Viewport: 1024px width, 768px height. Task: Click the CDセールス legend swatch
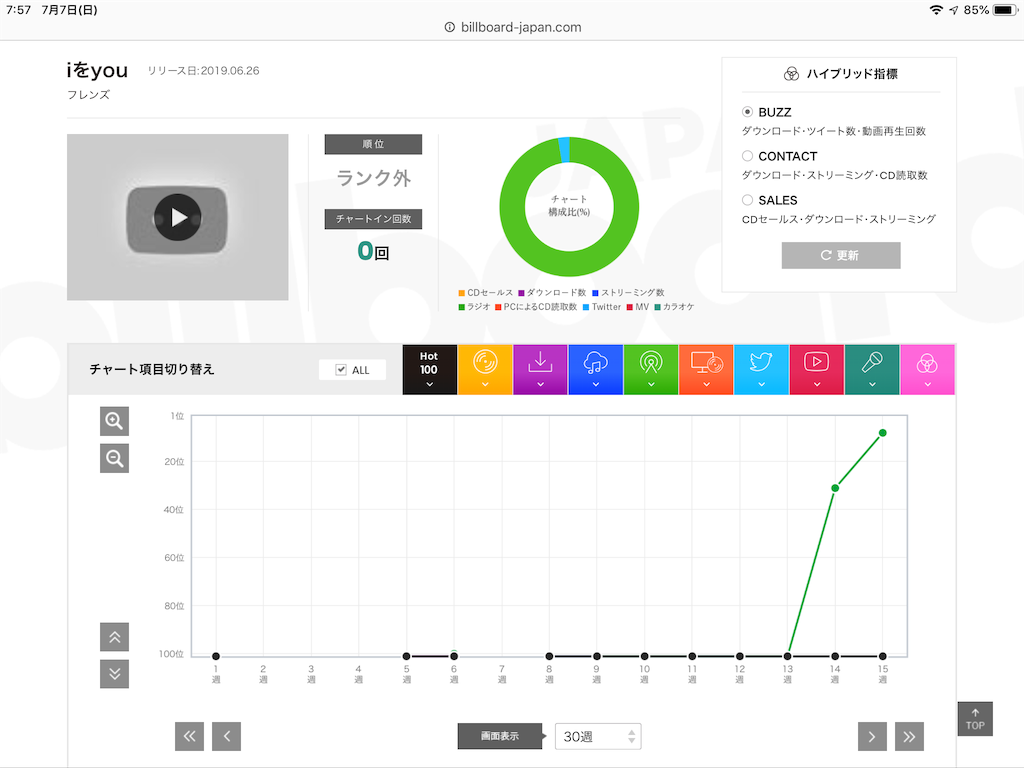[x=462, y=293]
